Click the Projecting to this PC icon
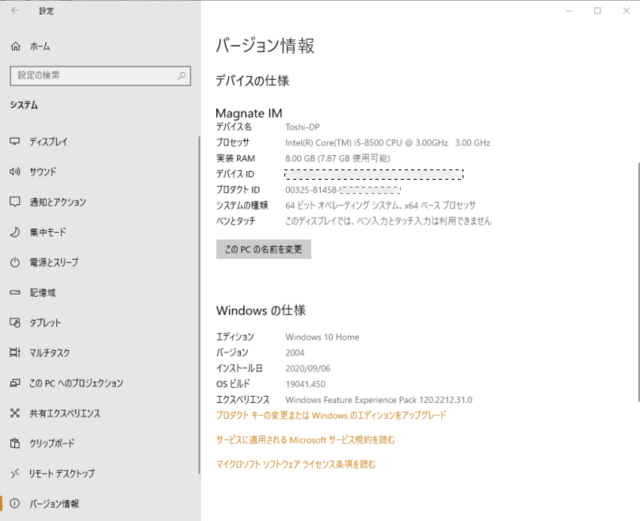 (15, 383)
